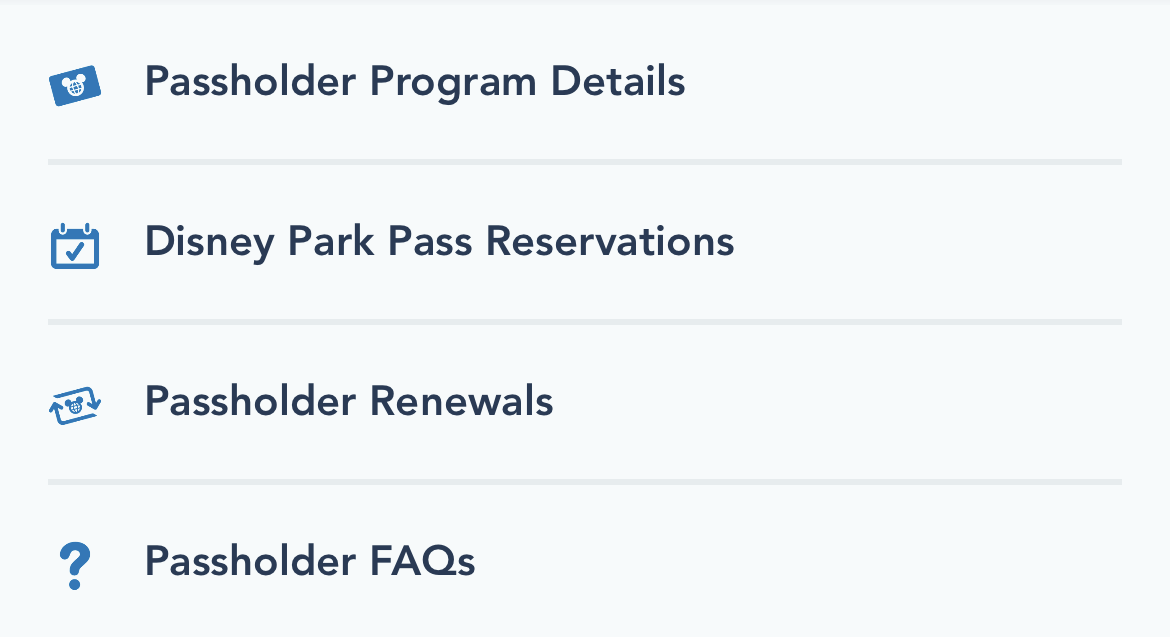1170x637 pixels.
Task: Tap the Mickey emblem inside the renewal icon
Action: click(x=75, y=407)
